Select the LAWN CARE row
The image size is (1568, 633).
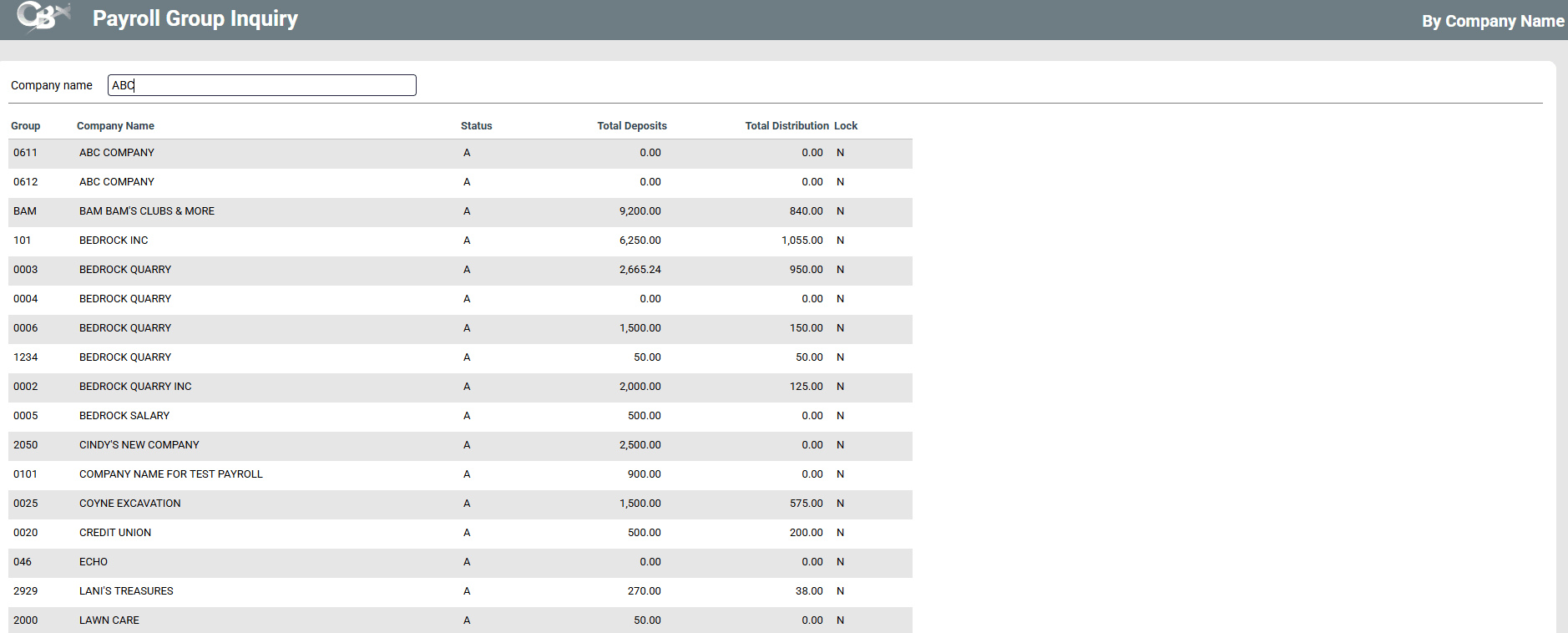109,620
